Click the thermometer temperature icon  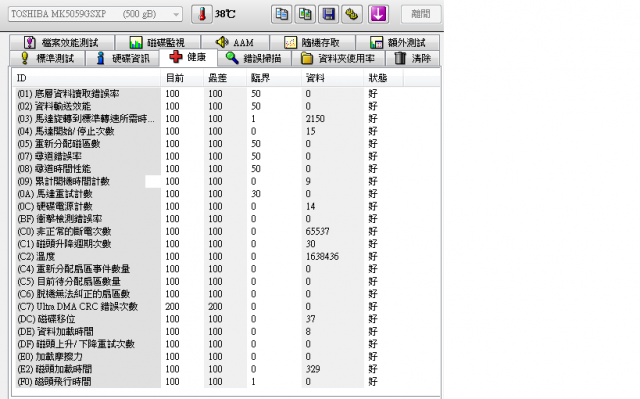point(202,14)
